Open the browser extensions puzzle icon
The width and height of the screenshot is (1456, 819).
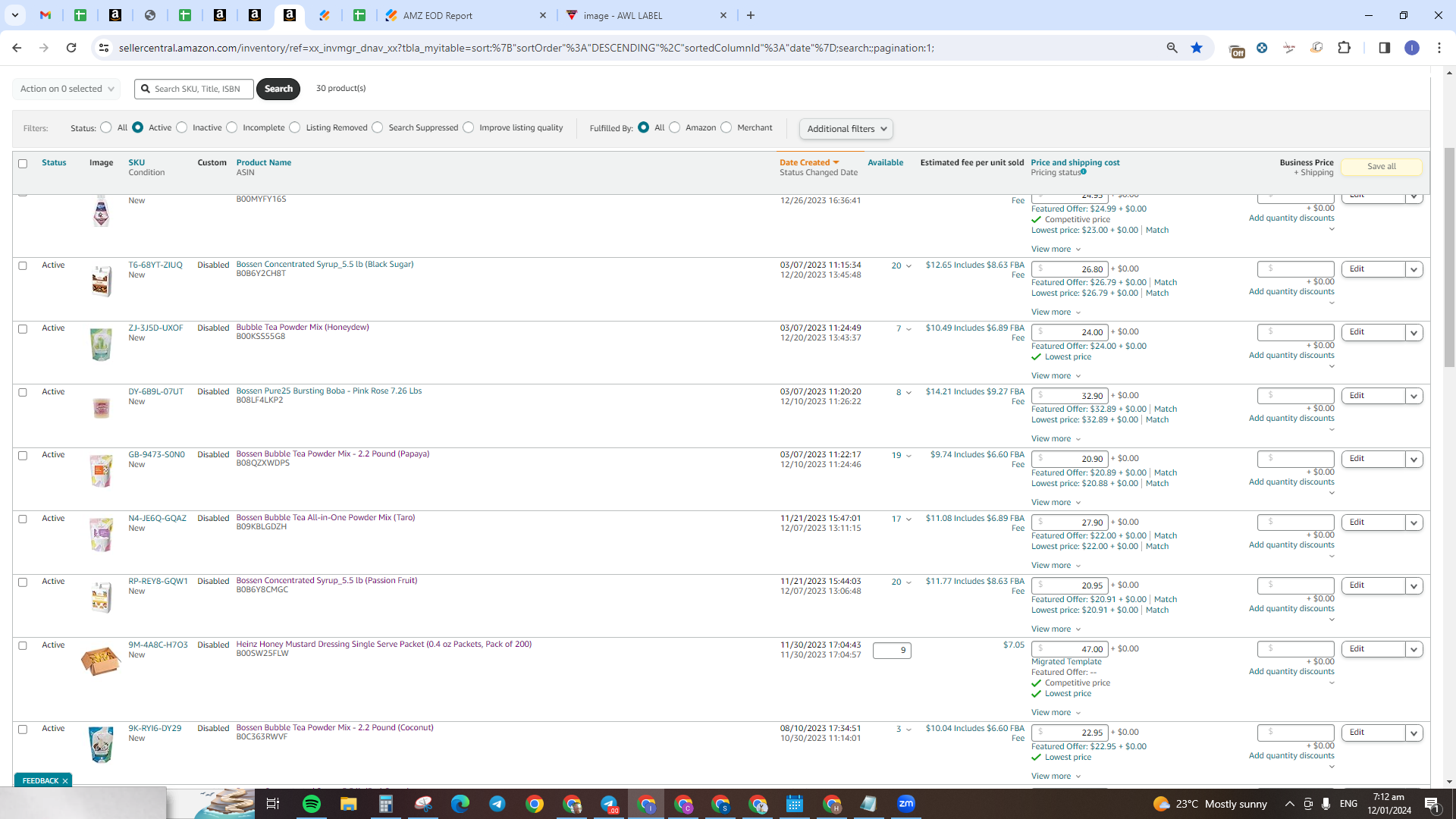1344,48
